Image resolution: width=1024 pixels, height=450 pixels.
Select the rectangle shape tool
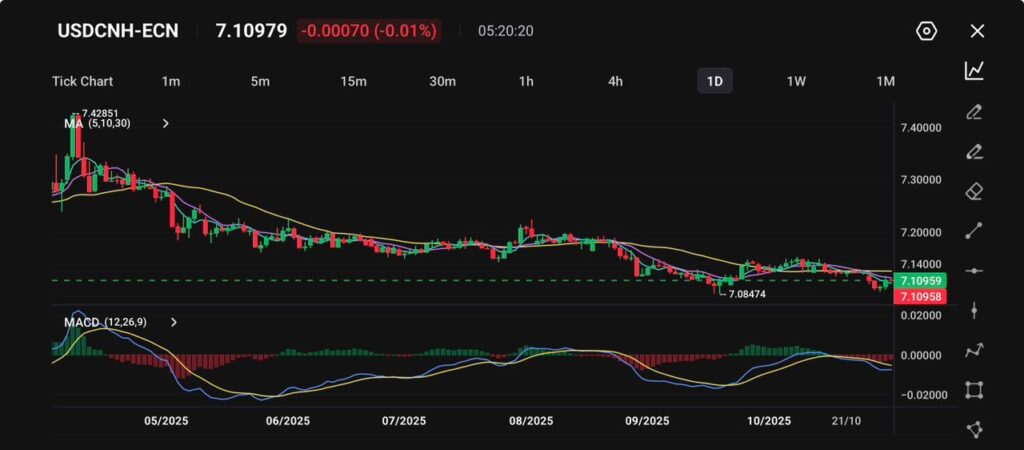coord(974,390)
